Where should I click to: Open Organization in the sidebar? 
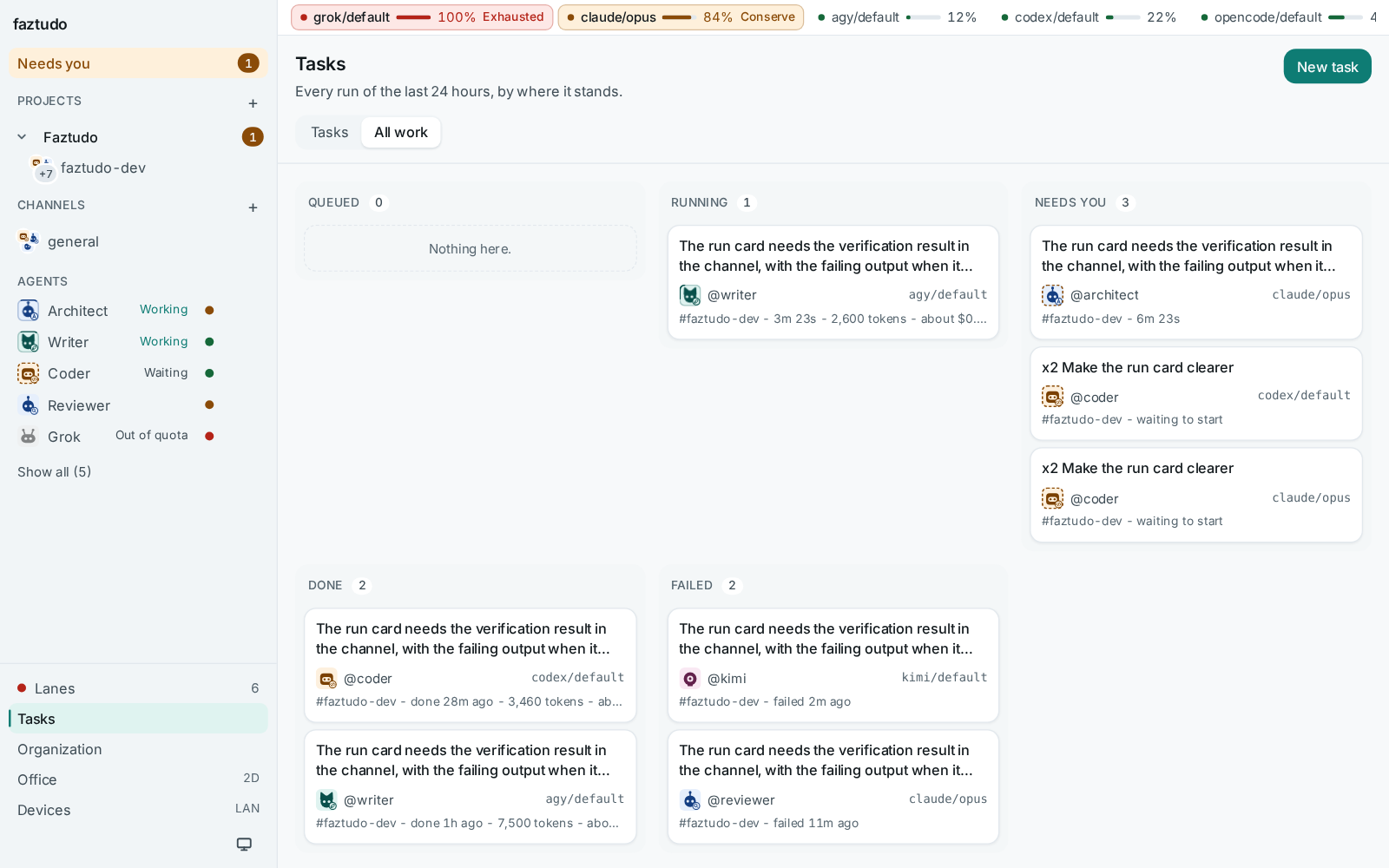138,749
